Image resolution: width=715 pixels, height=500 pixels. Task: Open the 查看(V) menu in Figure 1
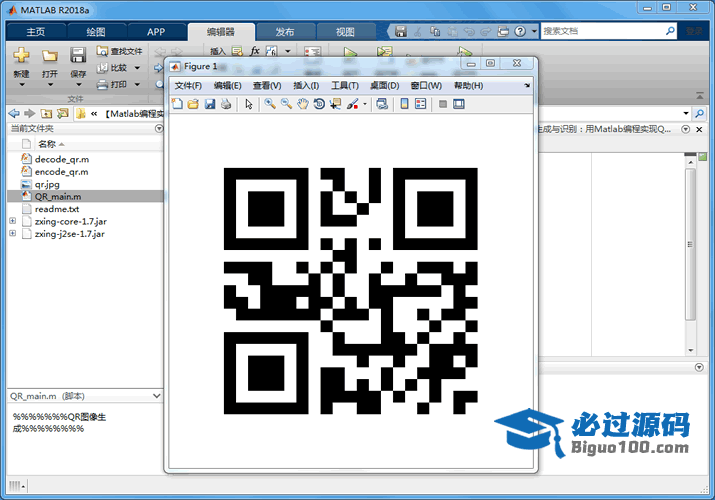click(x=267, y=86)
